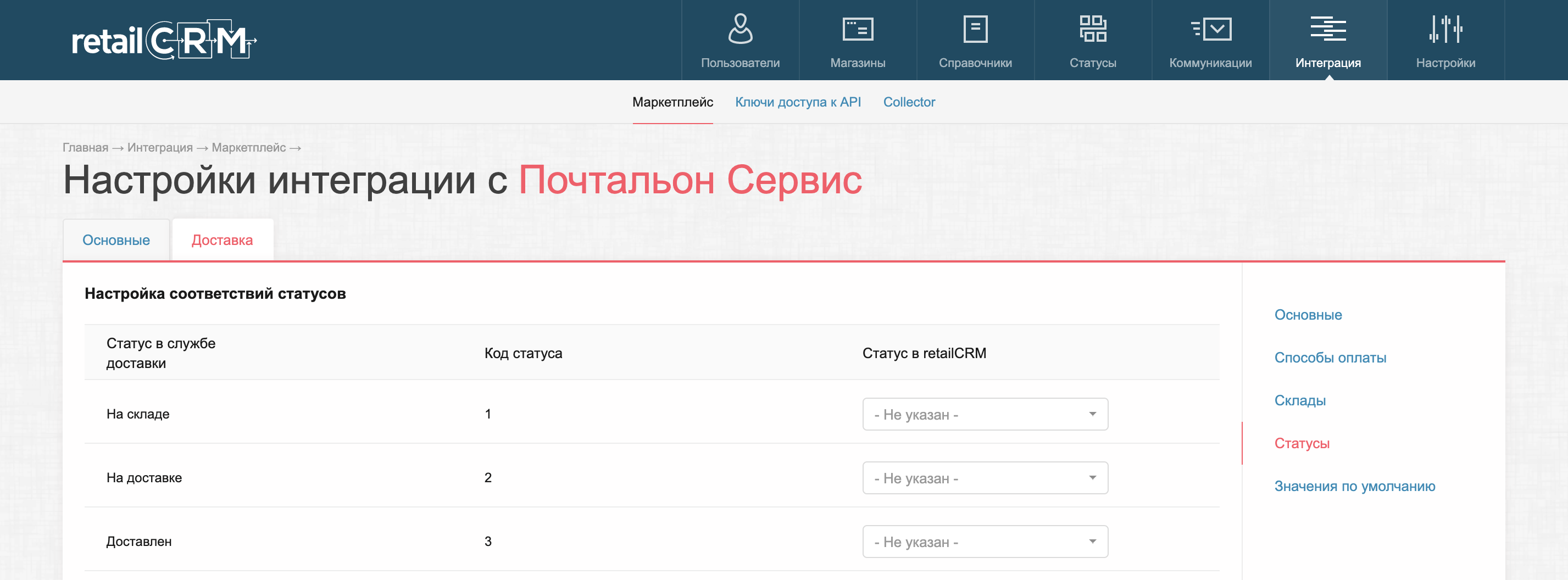Click the На доставке status row label
1568x580 pixels.
[x=144, y=478]
